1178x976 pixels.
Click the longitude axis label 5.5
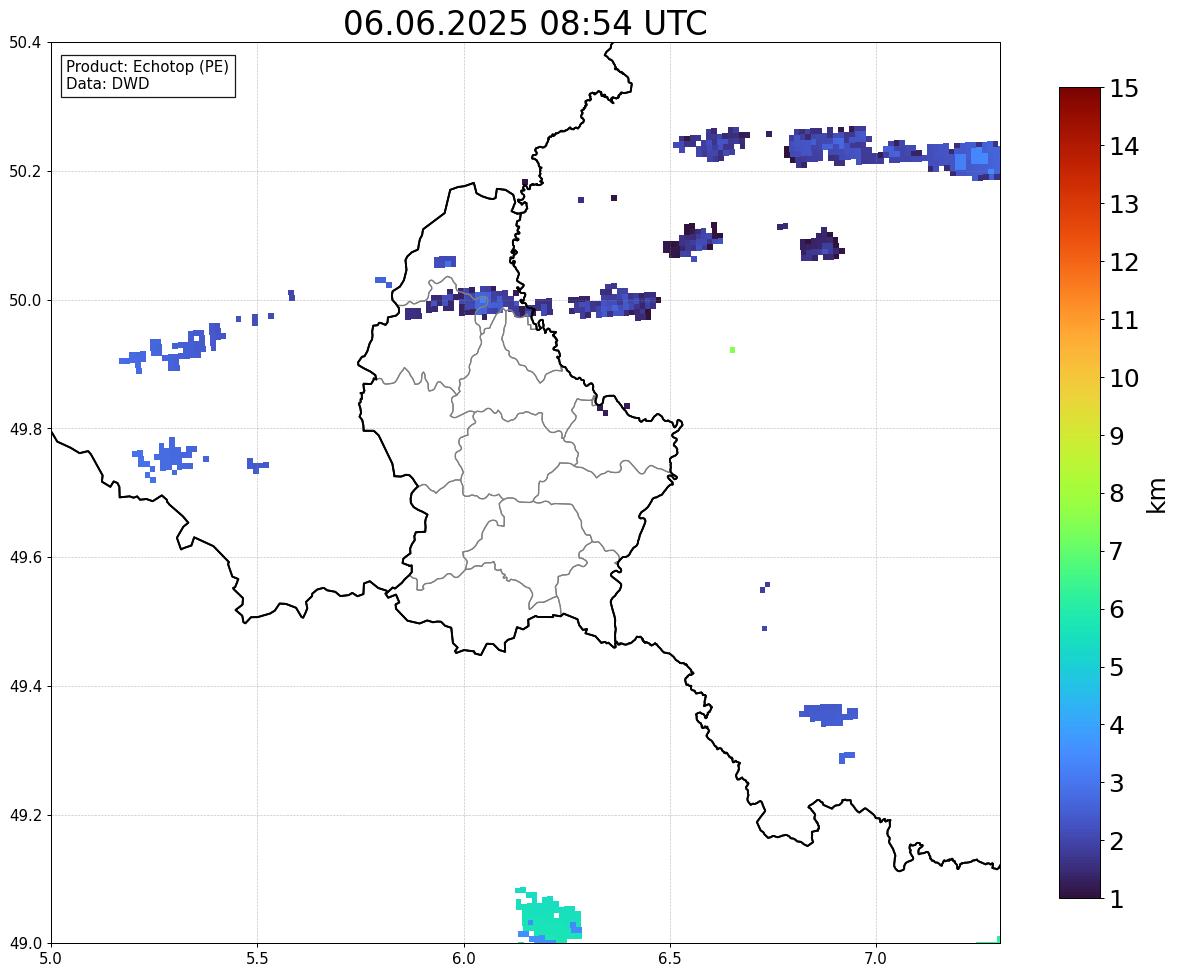[x=258, y=959]
